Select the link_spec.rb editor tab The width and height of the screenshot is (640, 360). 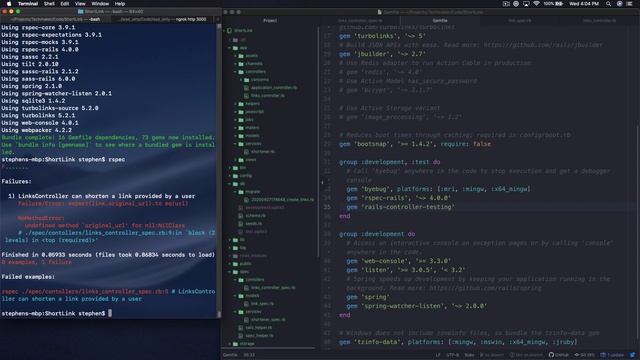[x=519, y=20]
